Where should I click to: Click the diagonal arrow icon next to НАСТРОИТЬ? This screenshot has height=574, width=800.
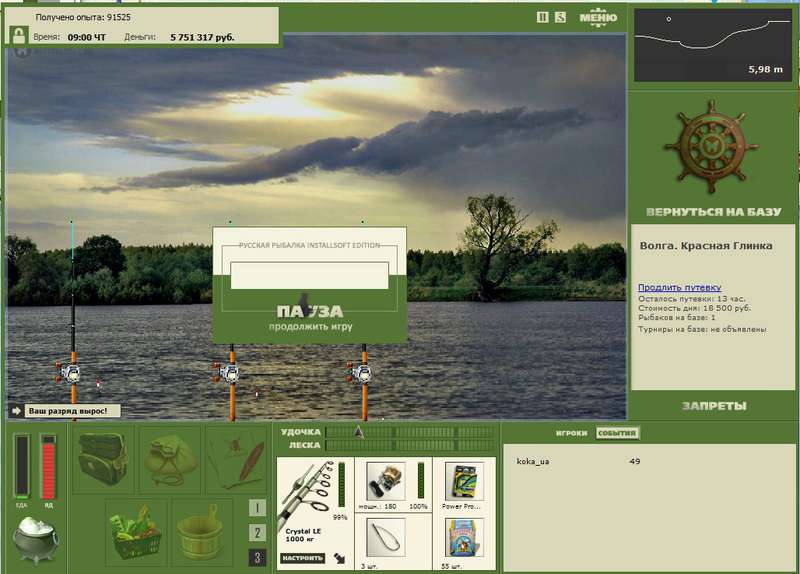(x=339, y=558)
